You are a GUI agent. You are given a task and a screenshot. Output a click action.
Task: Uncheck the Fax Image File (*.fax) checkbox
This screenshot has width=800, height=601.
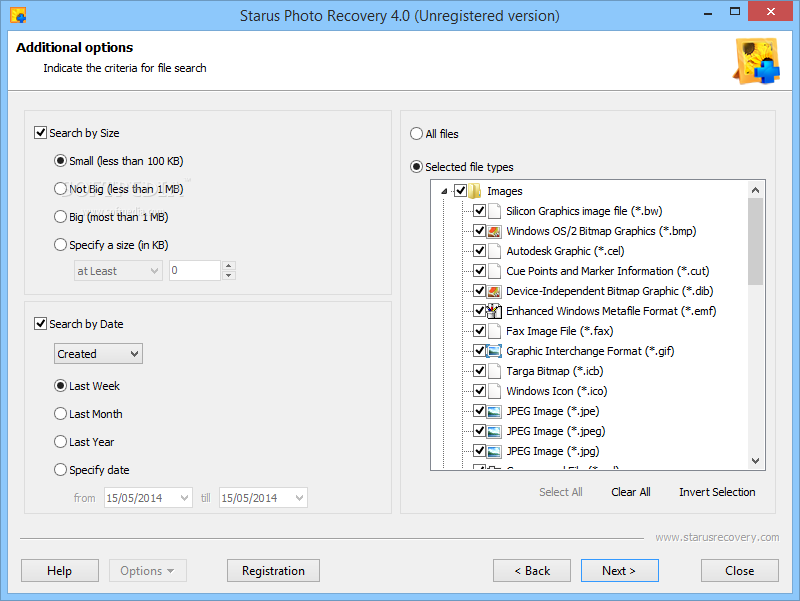point(479,331)
